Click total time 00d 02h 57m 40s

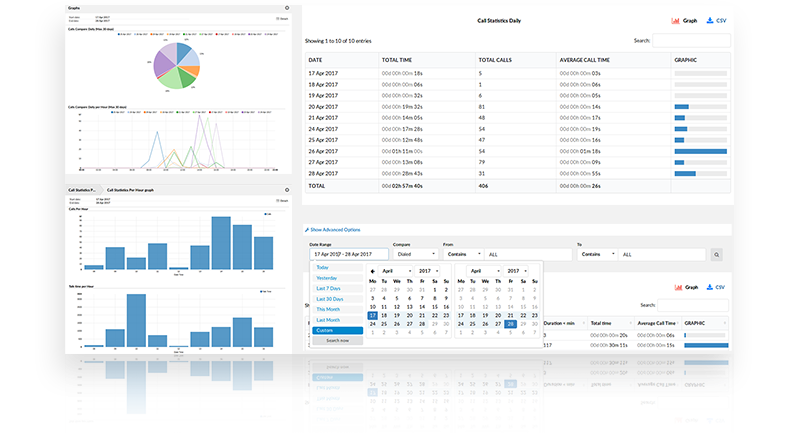click(x=402, y=186)
